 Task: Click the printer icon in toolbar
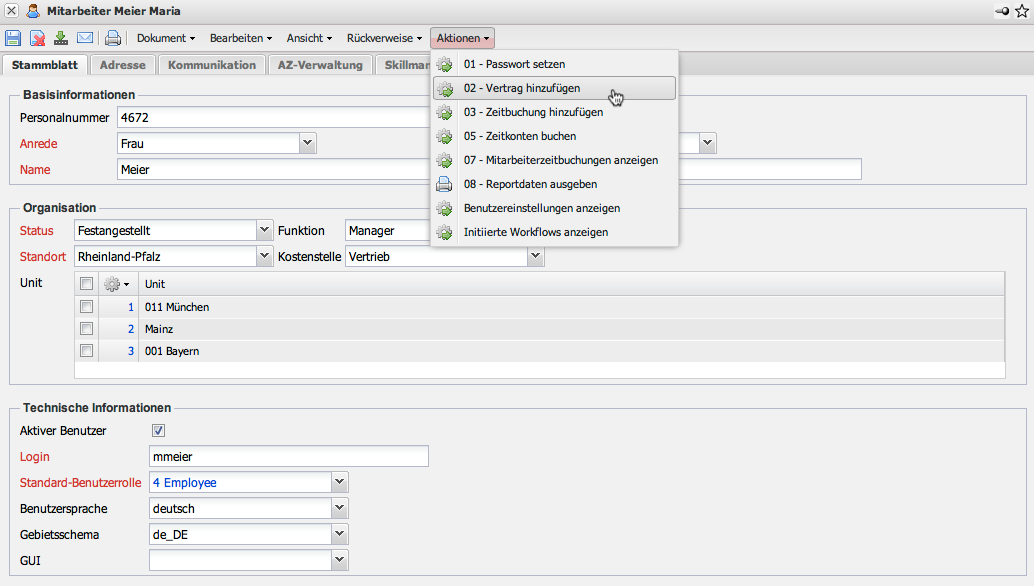[113, 38]
